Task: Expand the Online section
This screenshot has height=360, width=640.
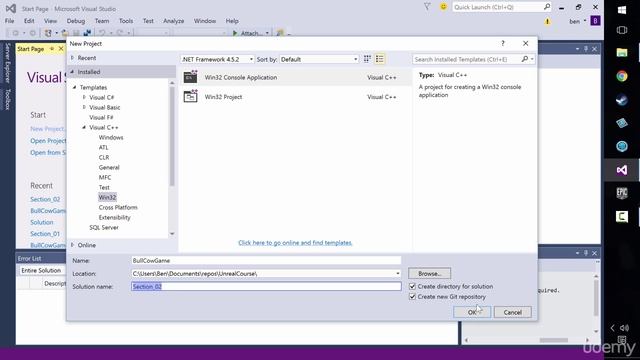Action: [73, 245]
